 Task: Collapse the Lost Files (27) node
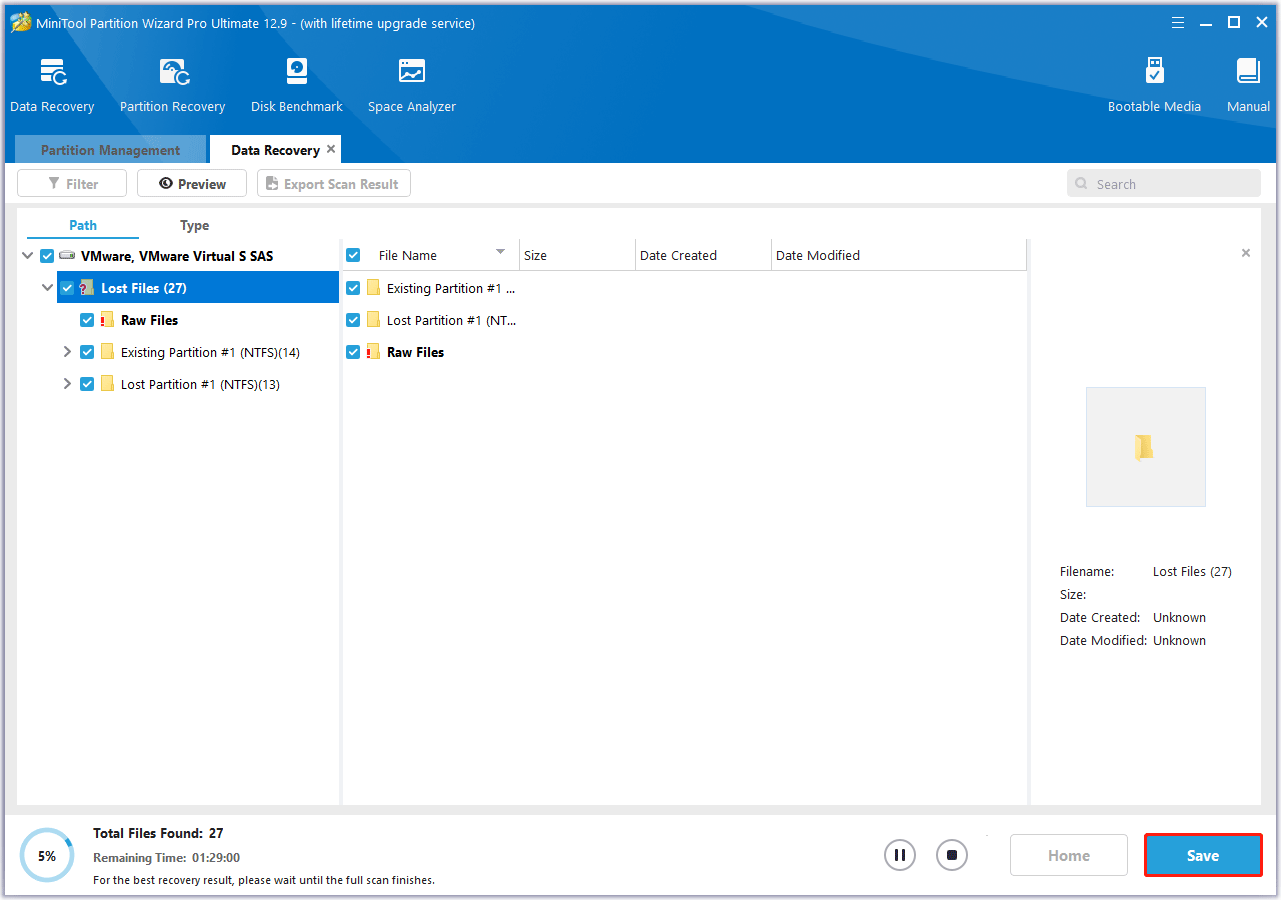pos(47,288)
